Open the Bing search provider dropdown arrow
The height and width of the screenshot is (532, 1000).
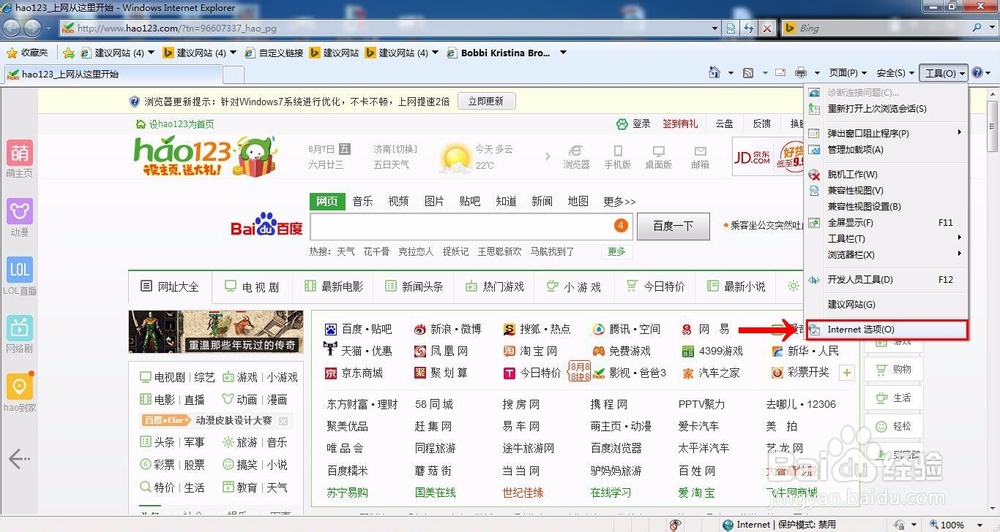[990, 28]
